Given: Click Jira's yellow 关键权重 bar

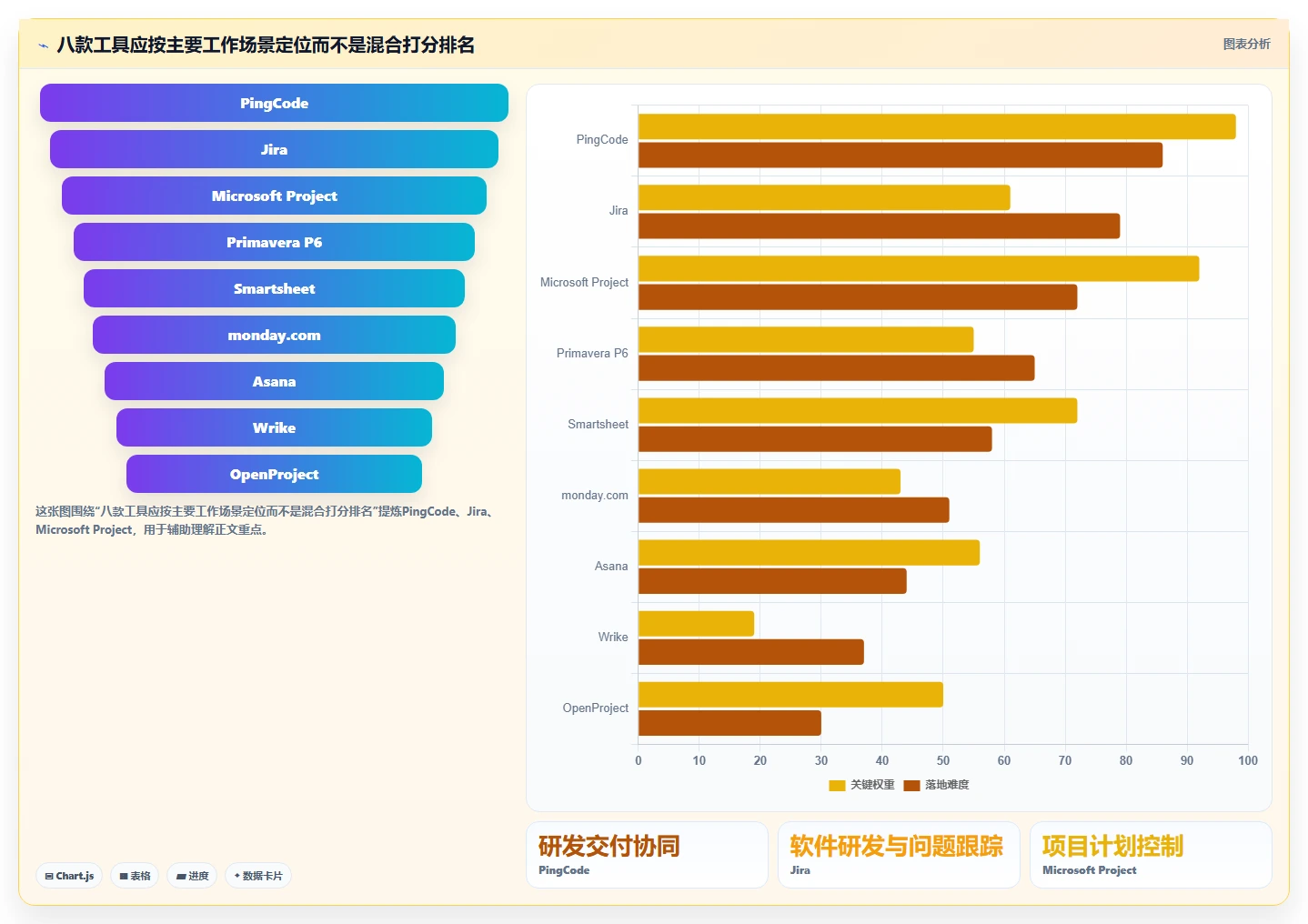Looking at the screenshot, I should pyautogui.click(x=824, y=197).
